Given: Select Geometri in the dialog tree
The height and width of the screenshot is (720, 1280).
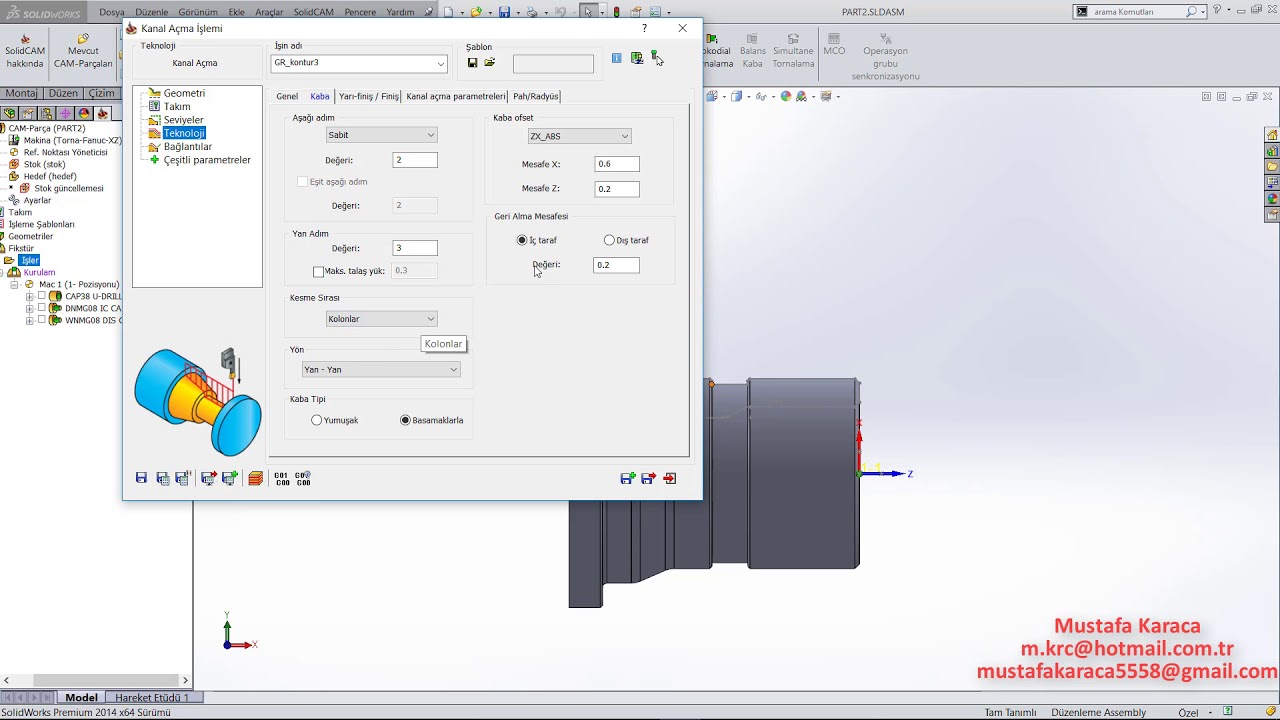Looking at the screenshot, I should pyautogui.click(x=184, y=93).
